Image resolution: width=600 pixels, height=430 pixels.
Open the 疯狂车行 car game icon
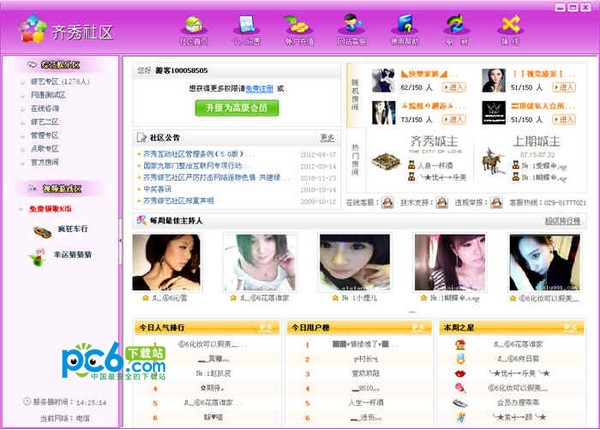coord(42,232)
